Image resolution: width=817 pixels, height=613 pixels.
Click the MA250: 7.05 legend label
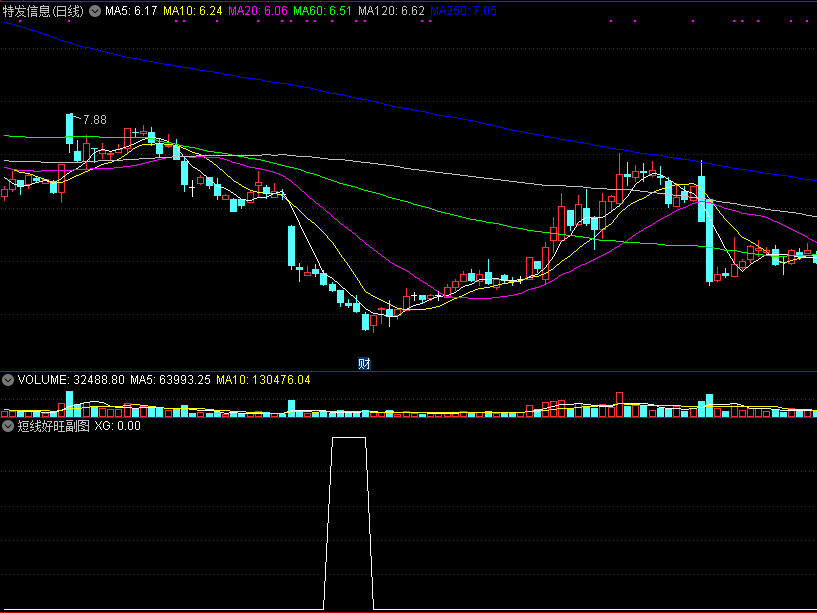click(463, 11)
